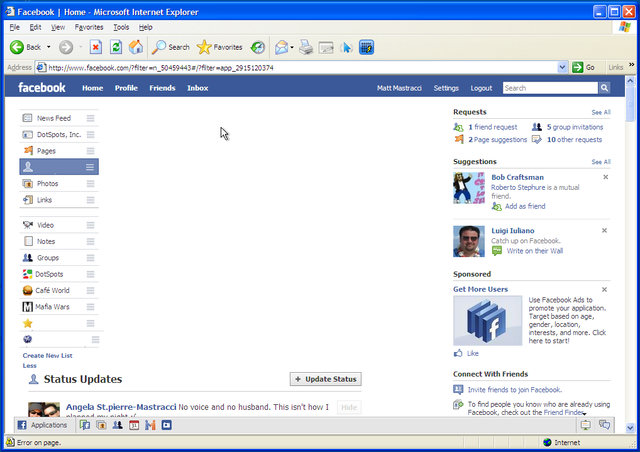Open 10 other requests

click(574, 140)
